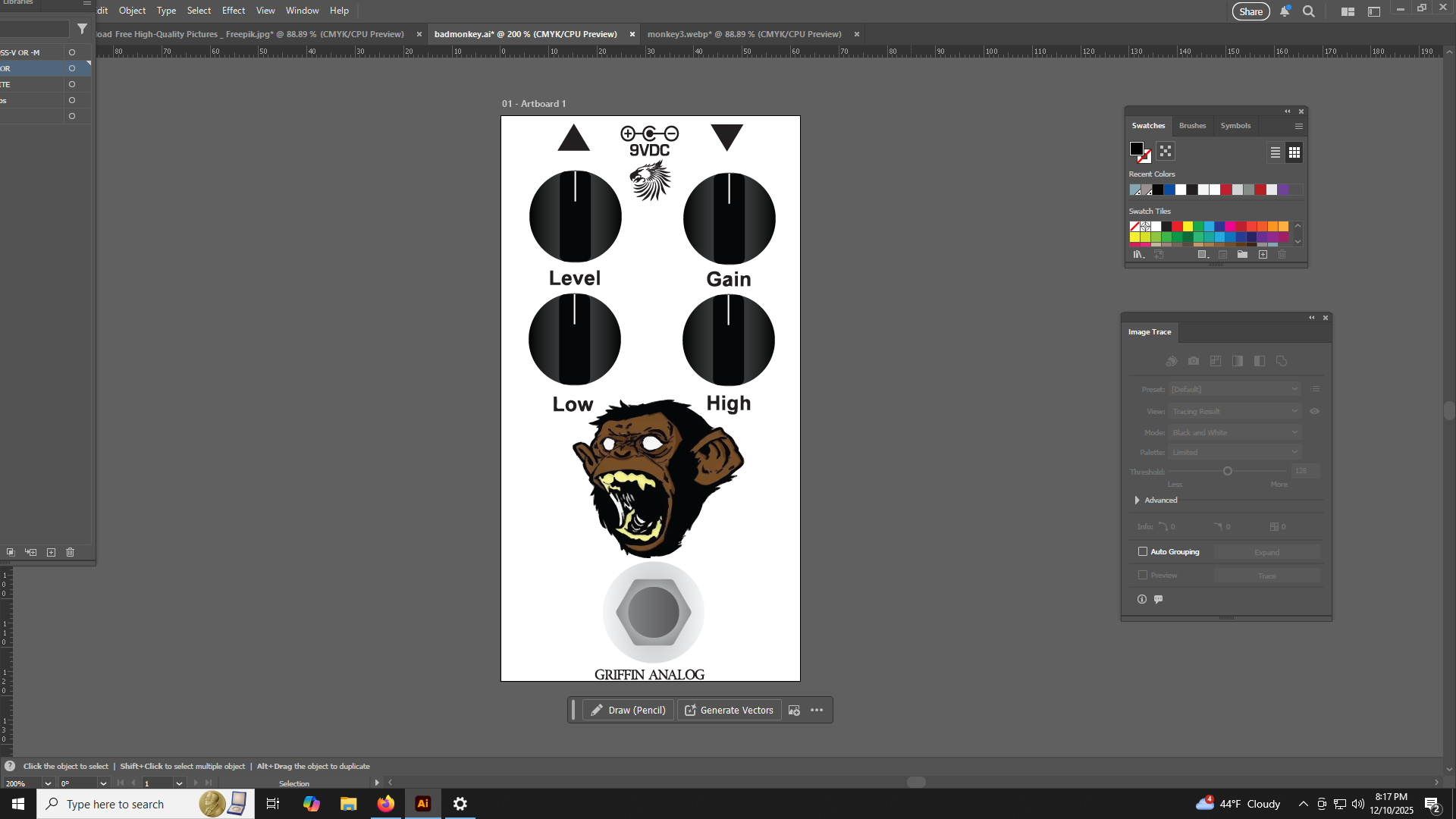Screen dimensions: 1456x819
Task: Click the filter icon in the Layers panel
Action: [82, 29]
